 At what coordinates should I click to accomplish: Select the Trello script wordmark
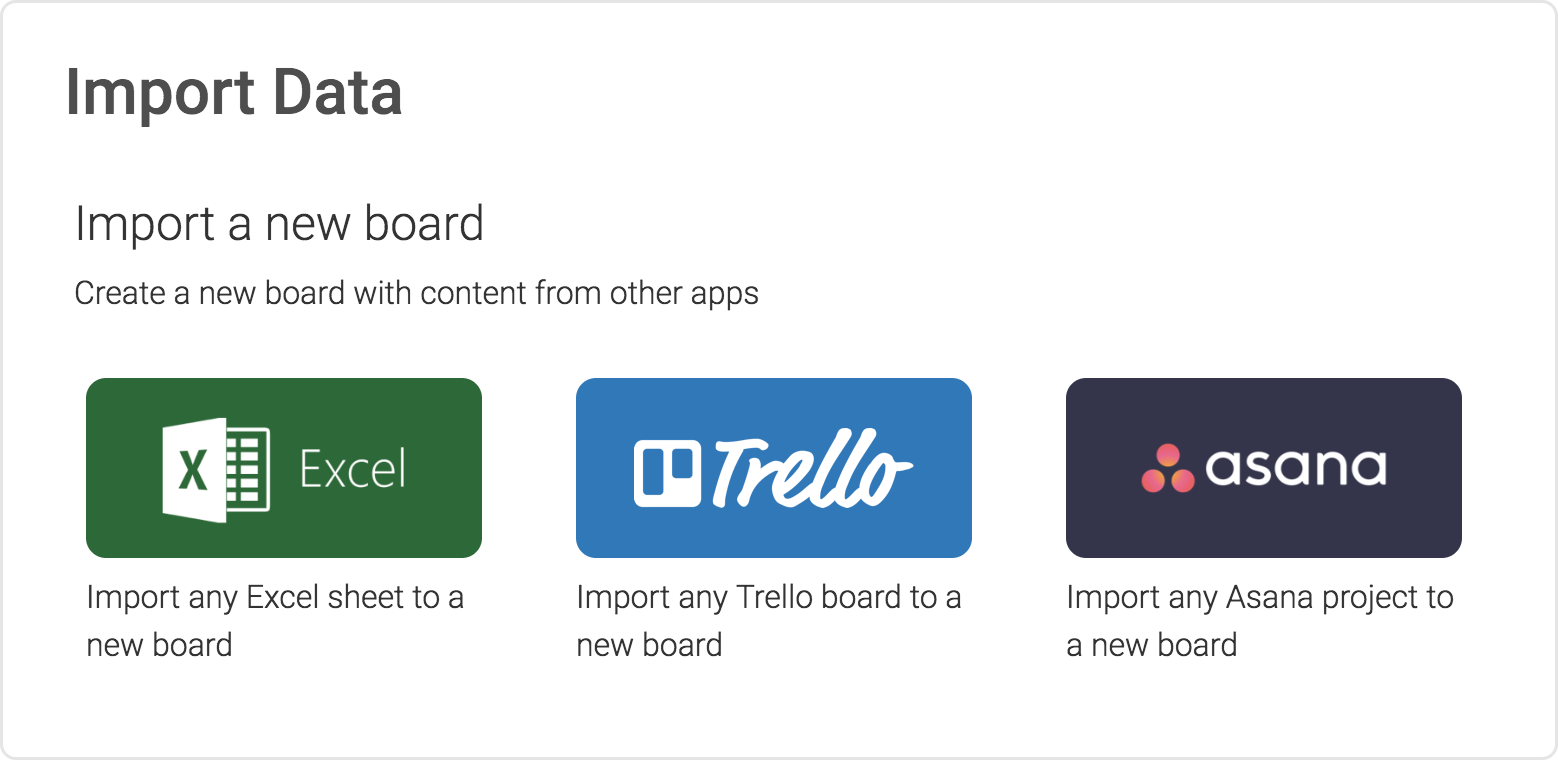coord(813,469)
